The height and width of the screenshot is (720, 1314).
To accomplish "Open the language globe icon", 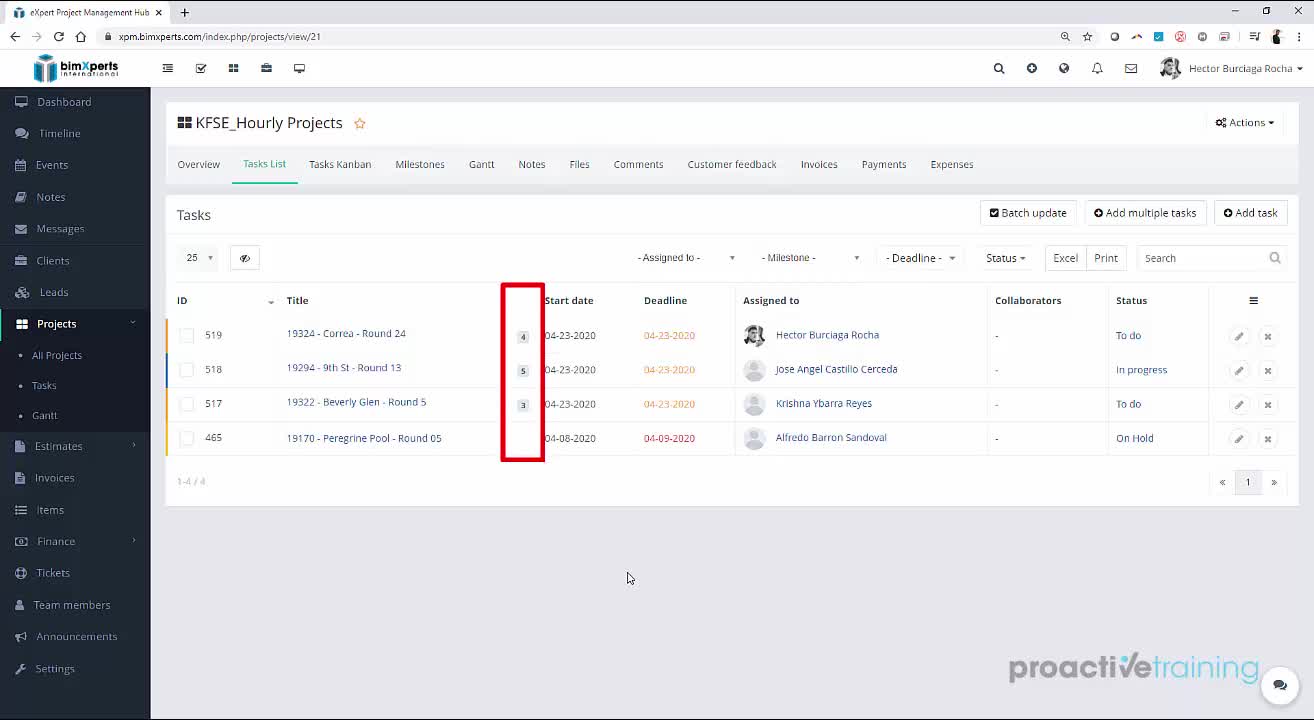I will (1064, 68).
